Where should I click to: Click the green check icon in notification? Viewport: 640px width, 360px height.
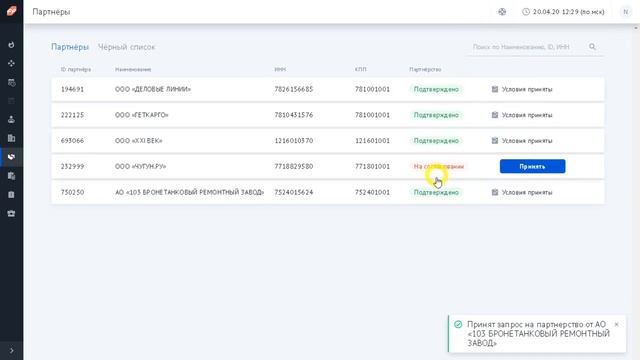click(x=458, y=324)
